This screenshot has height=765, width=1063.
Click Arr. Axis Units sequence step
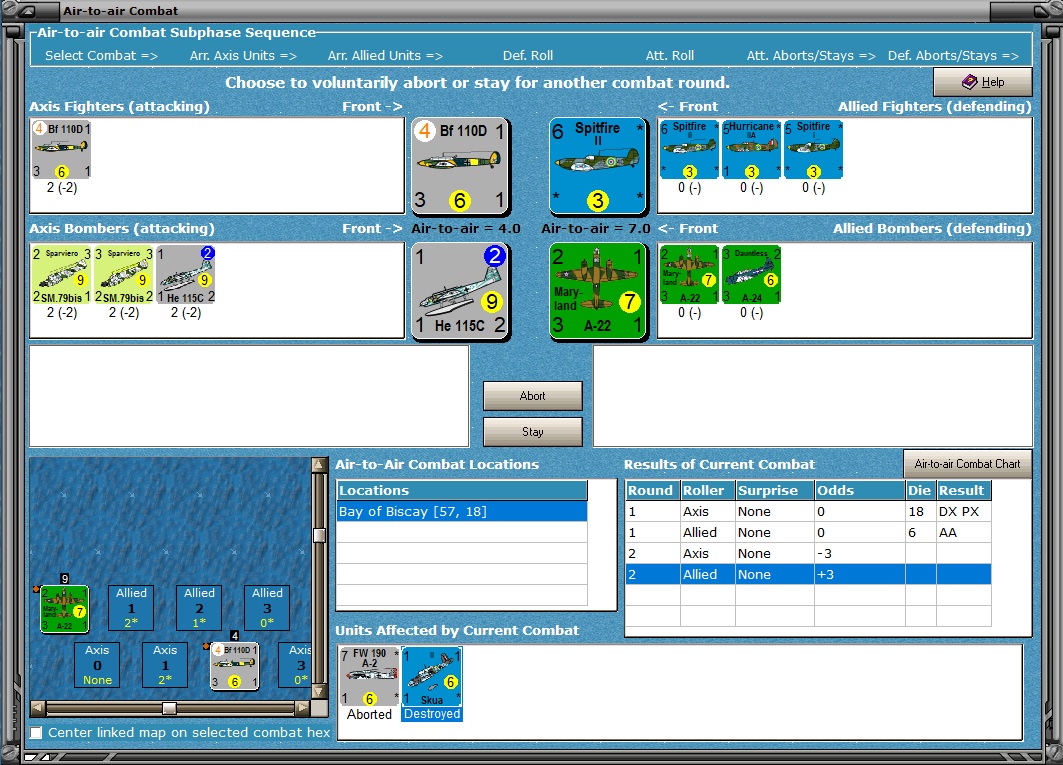[x=243, y=56]
